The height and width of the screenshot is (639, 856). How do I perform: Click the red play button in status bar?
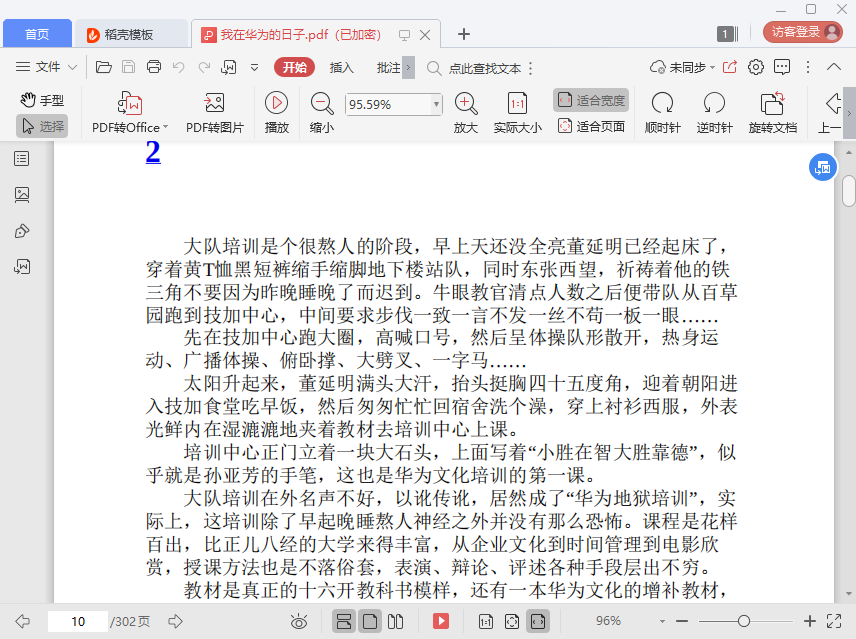[x=441, y=621]
